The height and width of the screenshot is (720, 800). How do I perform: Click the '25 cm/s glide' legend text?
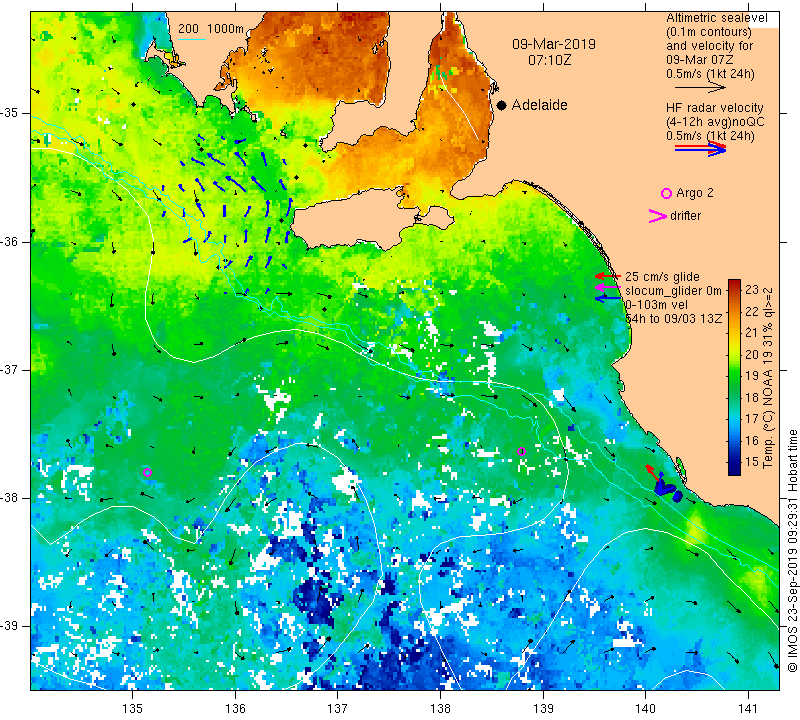click(x=662, y=277)
